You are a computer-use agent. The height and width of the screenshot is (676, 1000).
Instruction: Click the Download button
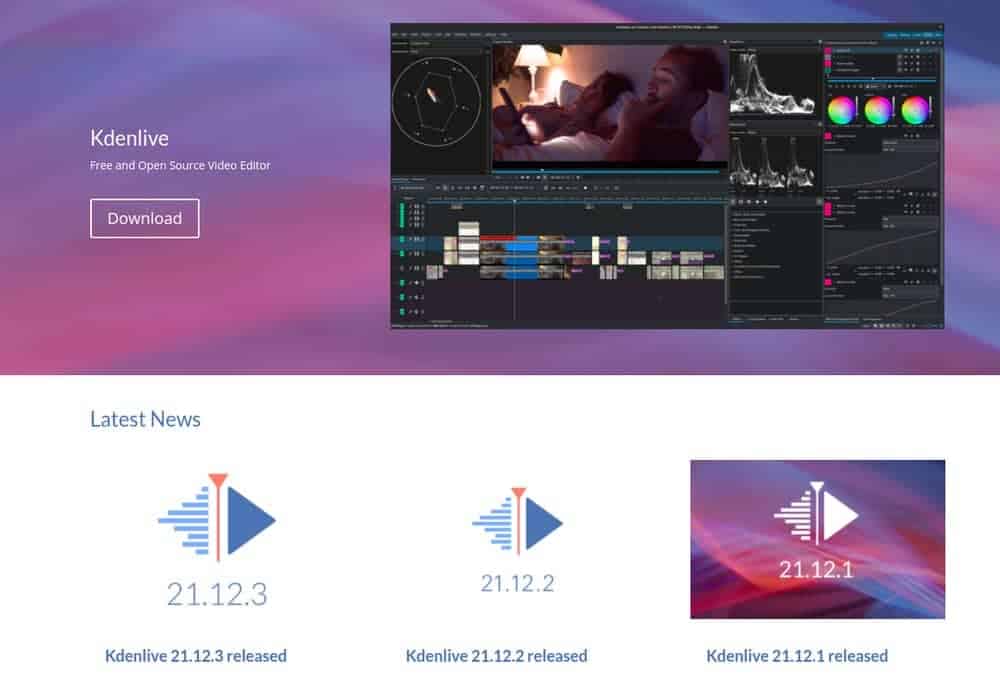tap(145, 218)
